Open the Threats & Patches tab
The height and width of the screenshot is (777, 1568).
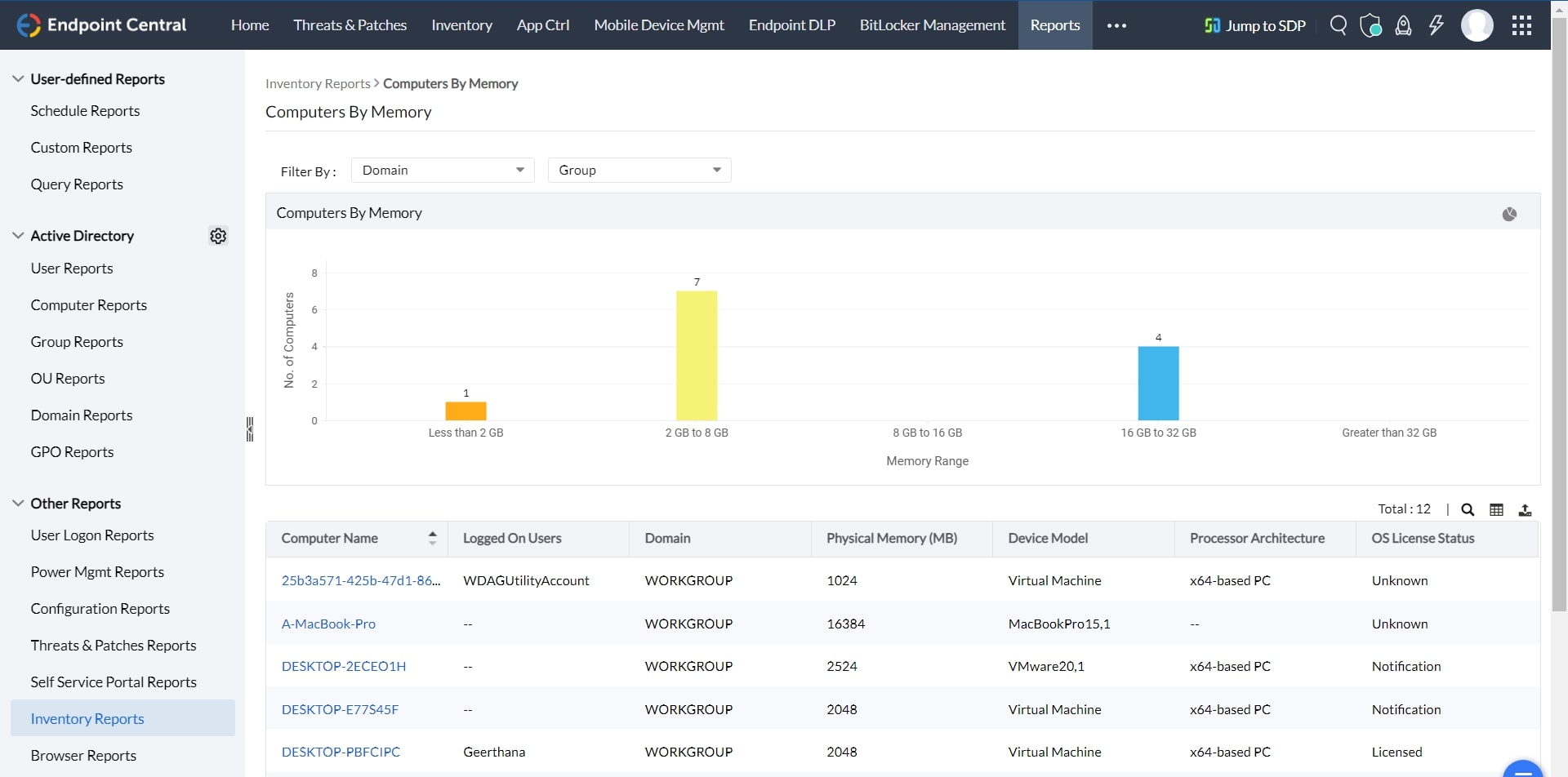click(350, 25)
